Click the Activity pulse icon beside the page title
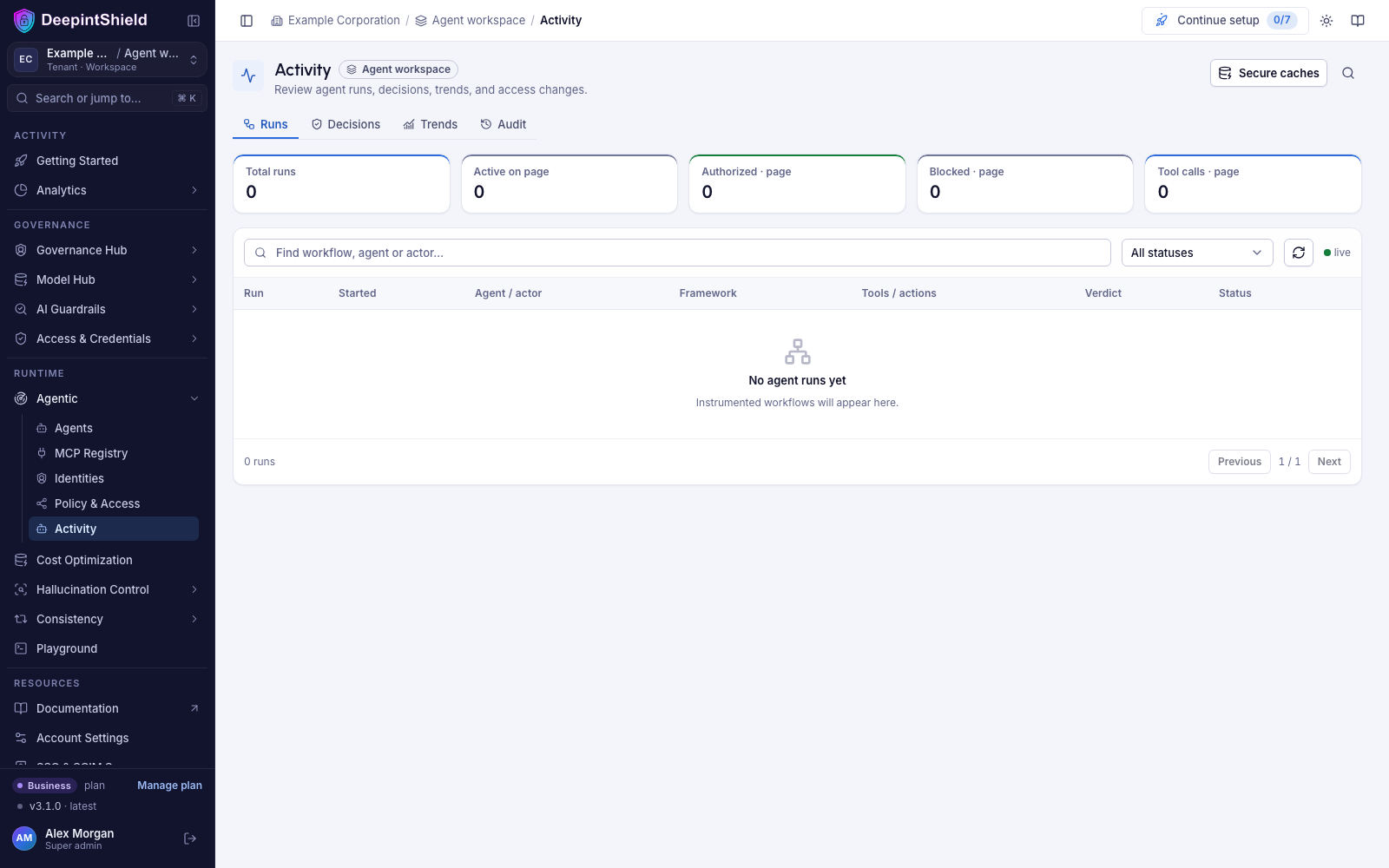This screenshot has width=1389, height=868. tap(248, 76)
